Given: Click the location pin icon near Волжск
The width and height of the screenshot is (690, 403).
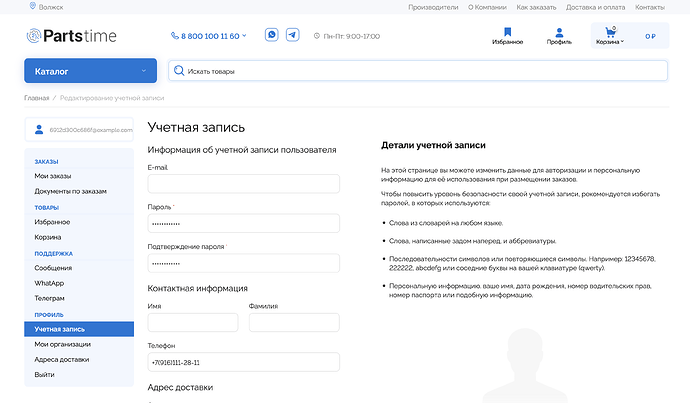Looking at the screenshot, I should click(x=34, y=6).
